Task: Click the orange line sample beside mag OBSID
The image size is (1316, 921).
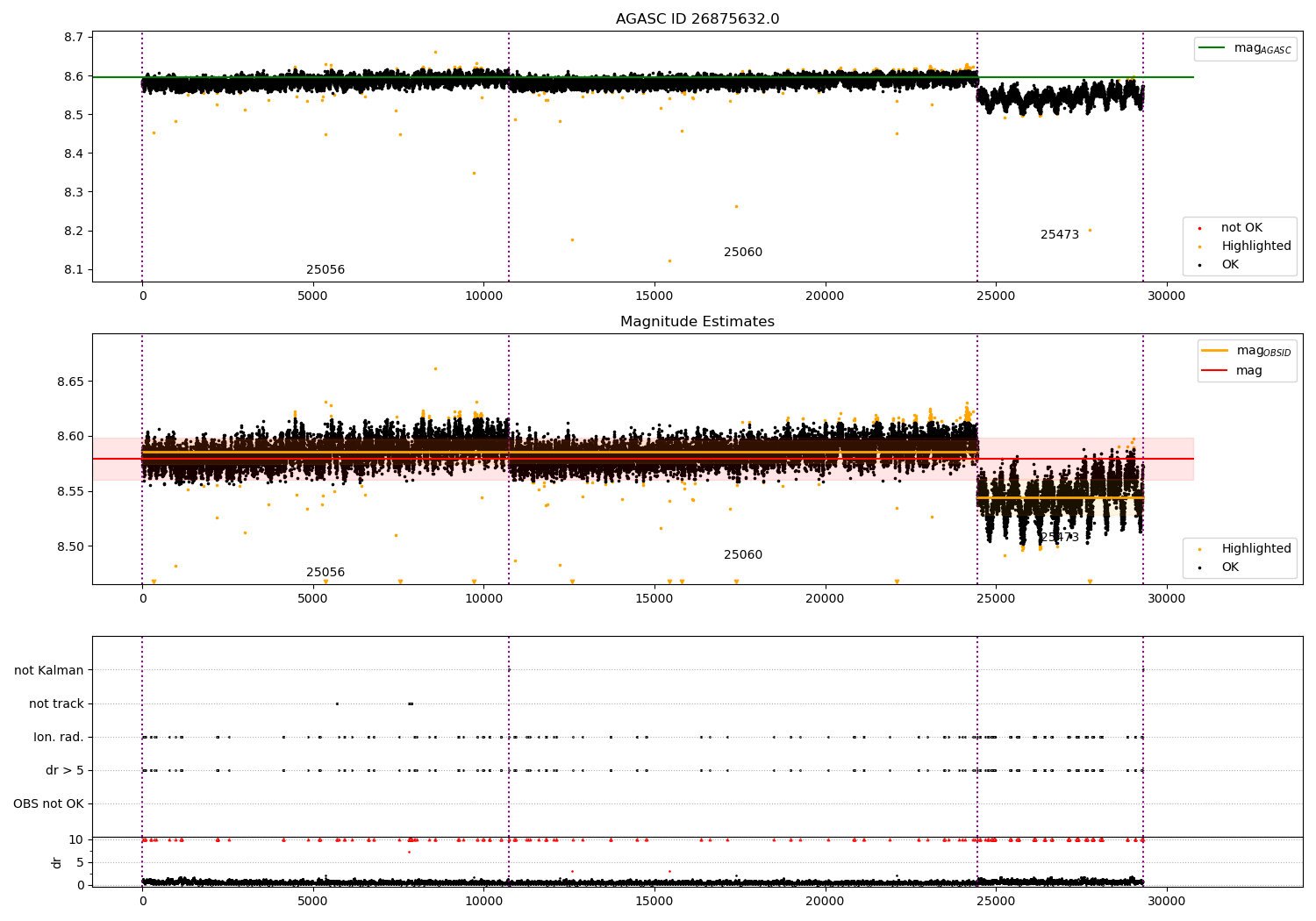Action: point(1215,351)
